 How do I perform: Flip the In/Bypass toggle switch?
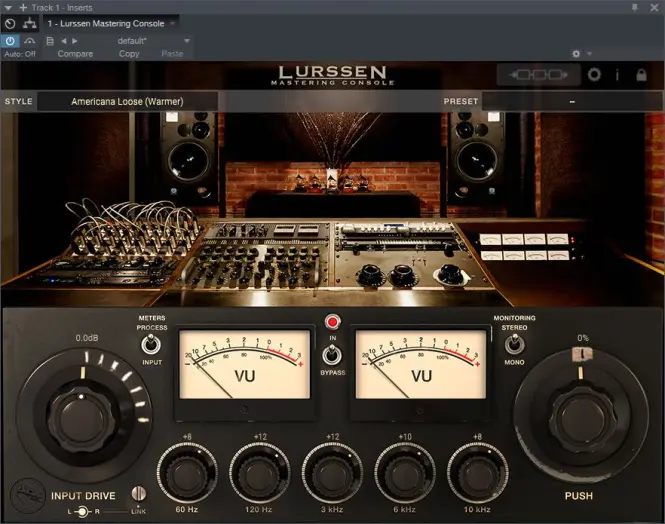[x=332, y=355]
